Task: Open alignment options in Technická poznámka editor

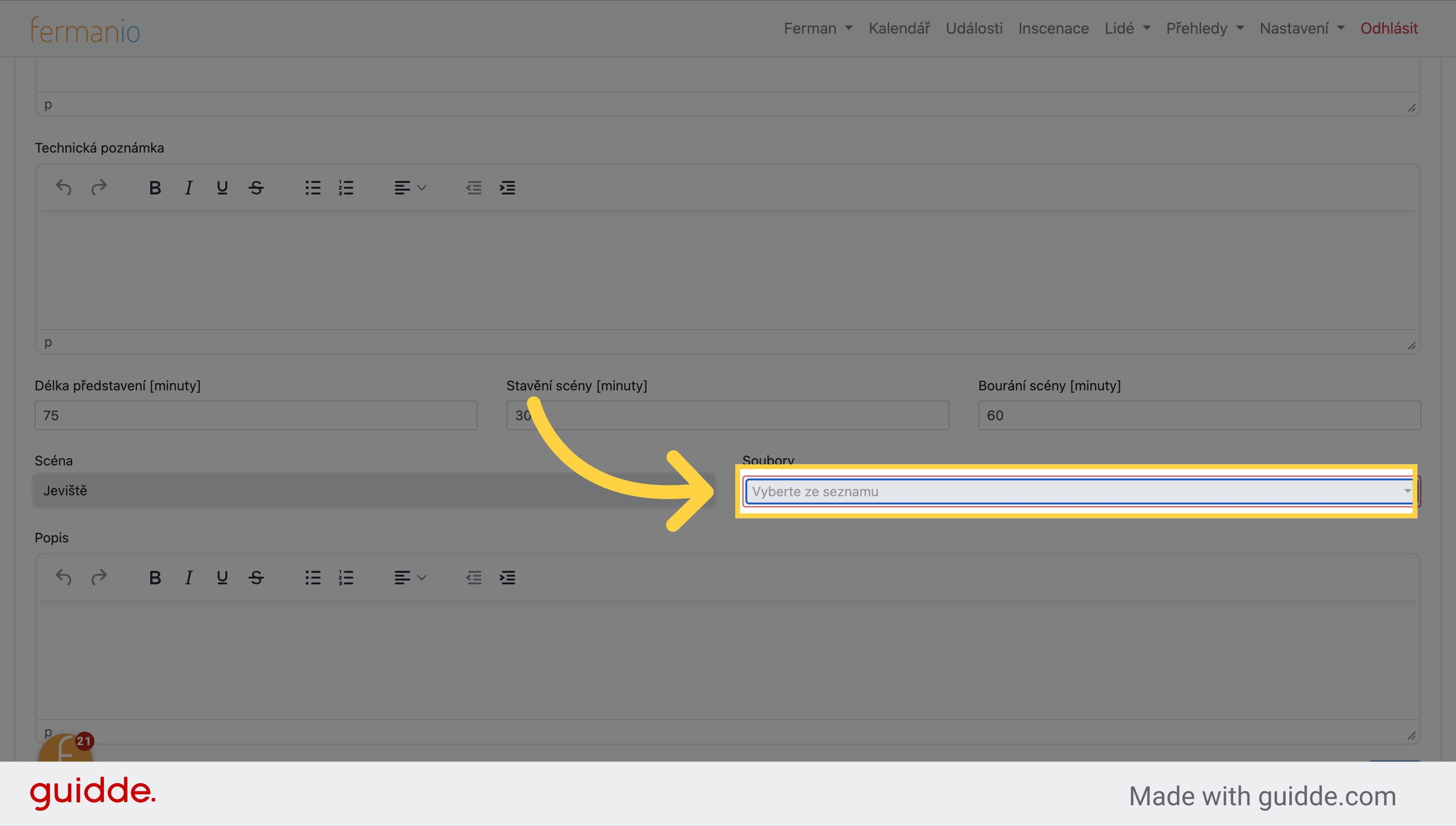Action: click(x=410, y=187)
